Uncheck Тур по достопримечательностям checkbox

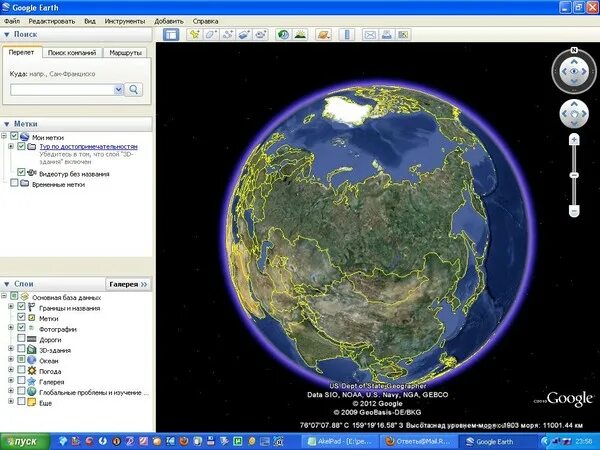[21, 146]
